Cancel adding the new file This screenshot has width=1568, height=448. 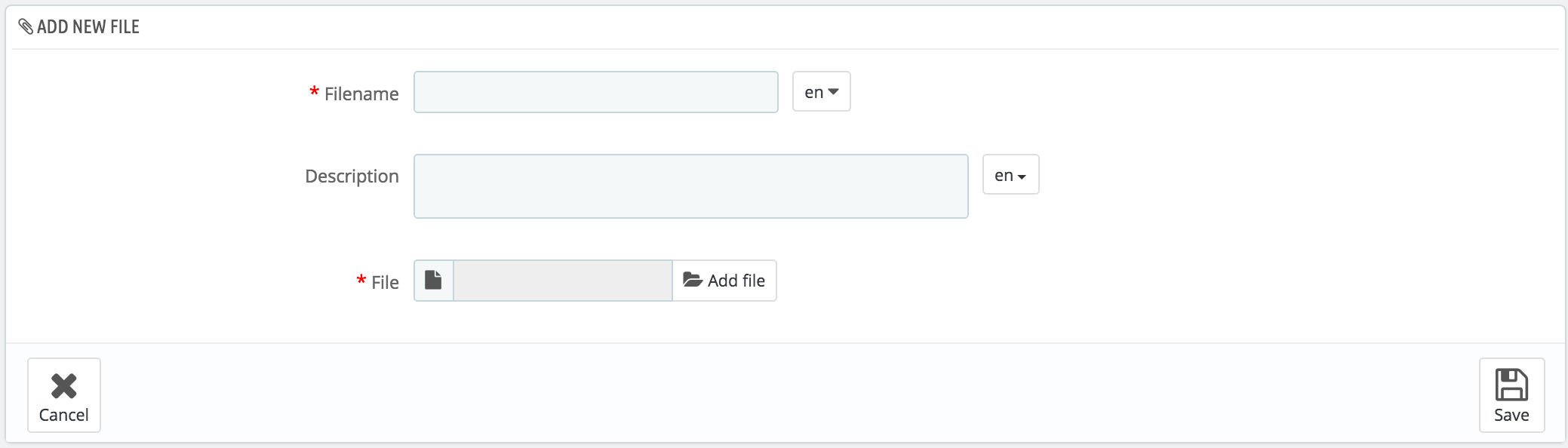pos(64,395)
